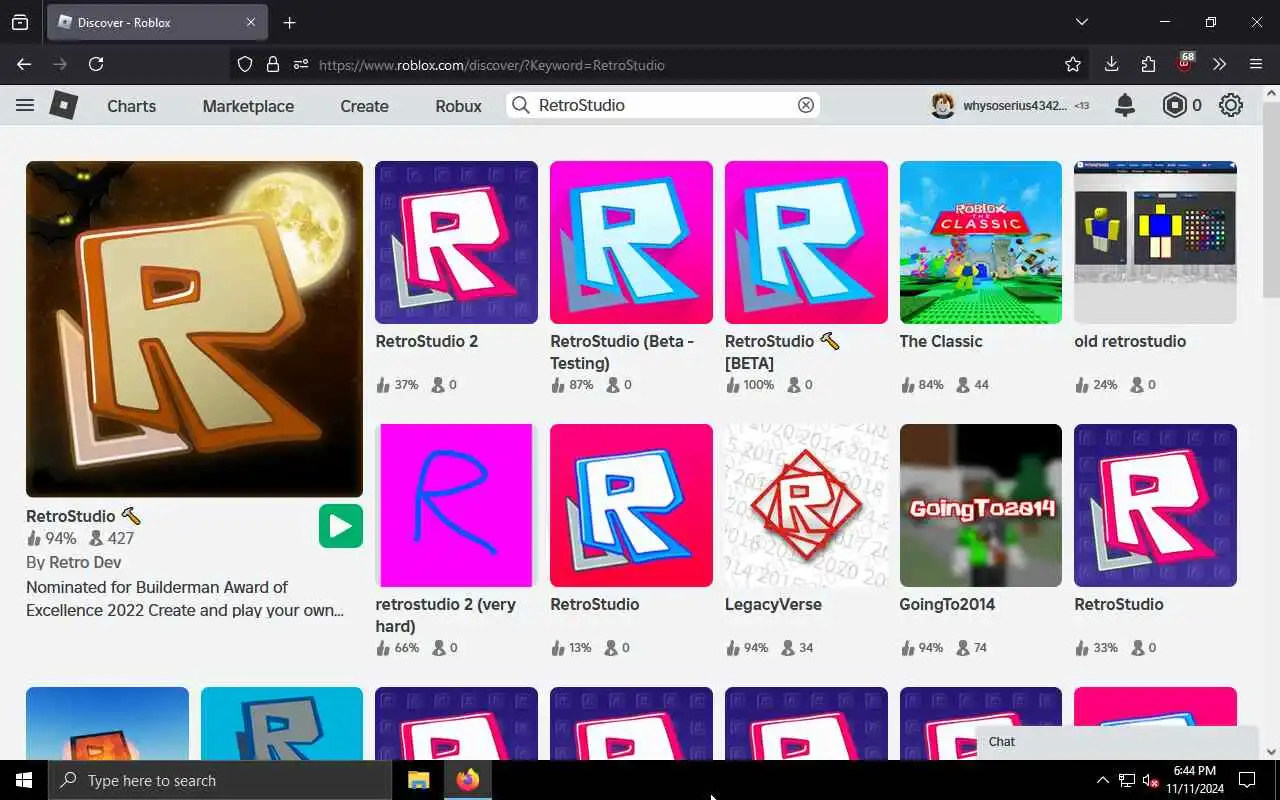Go back with the browser back arrow
Image resolution: width=1280 pixels, height=800 pixels.
click(24, 64)
